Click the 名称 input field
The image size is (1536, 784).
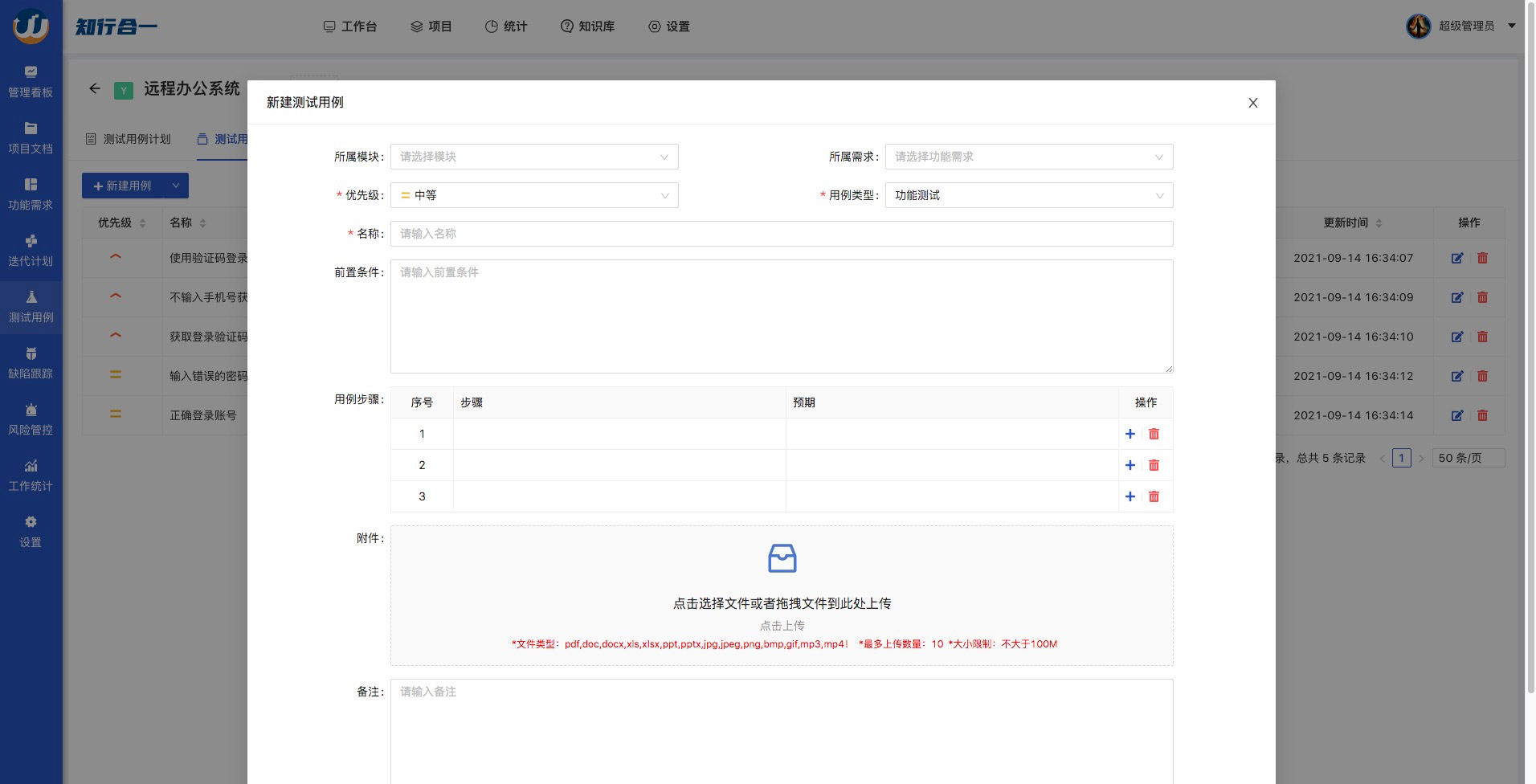click(x=781, y=234)
